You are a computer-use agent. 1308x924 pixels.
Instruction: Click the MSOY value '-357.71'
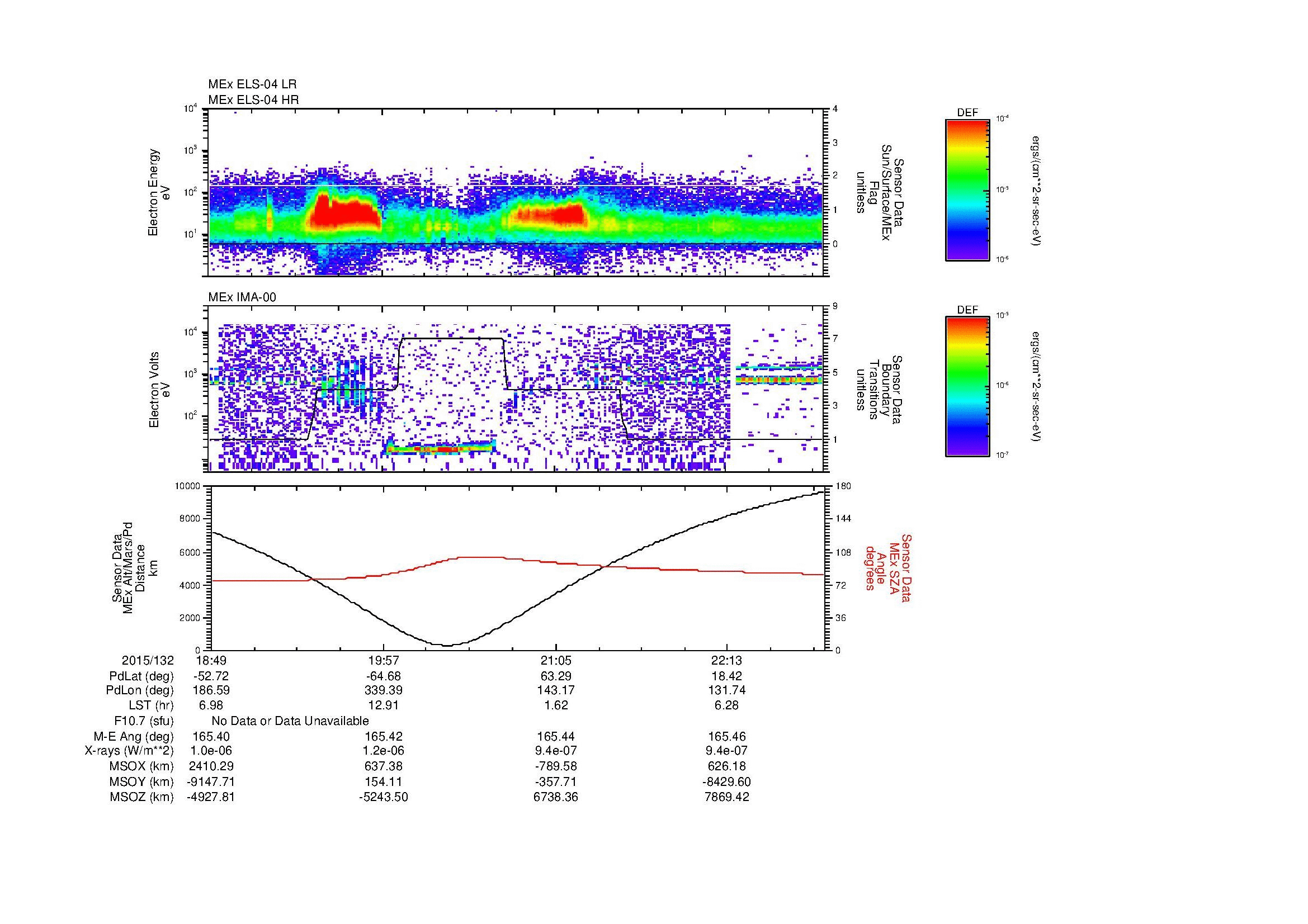[555, 781]
